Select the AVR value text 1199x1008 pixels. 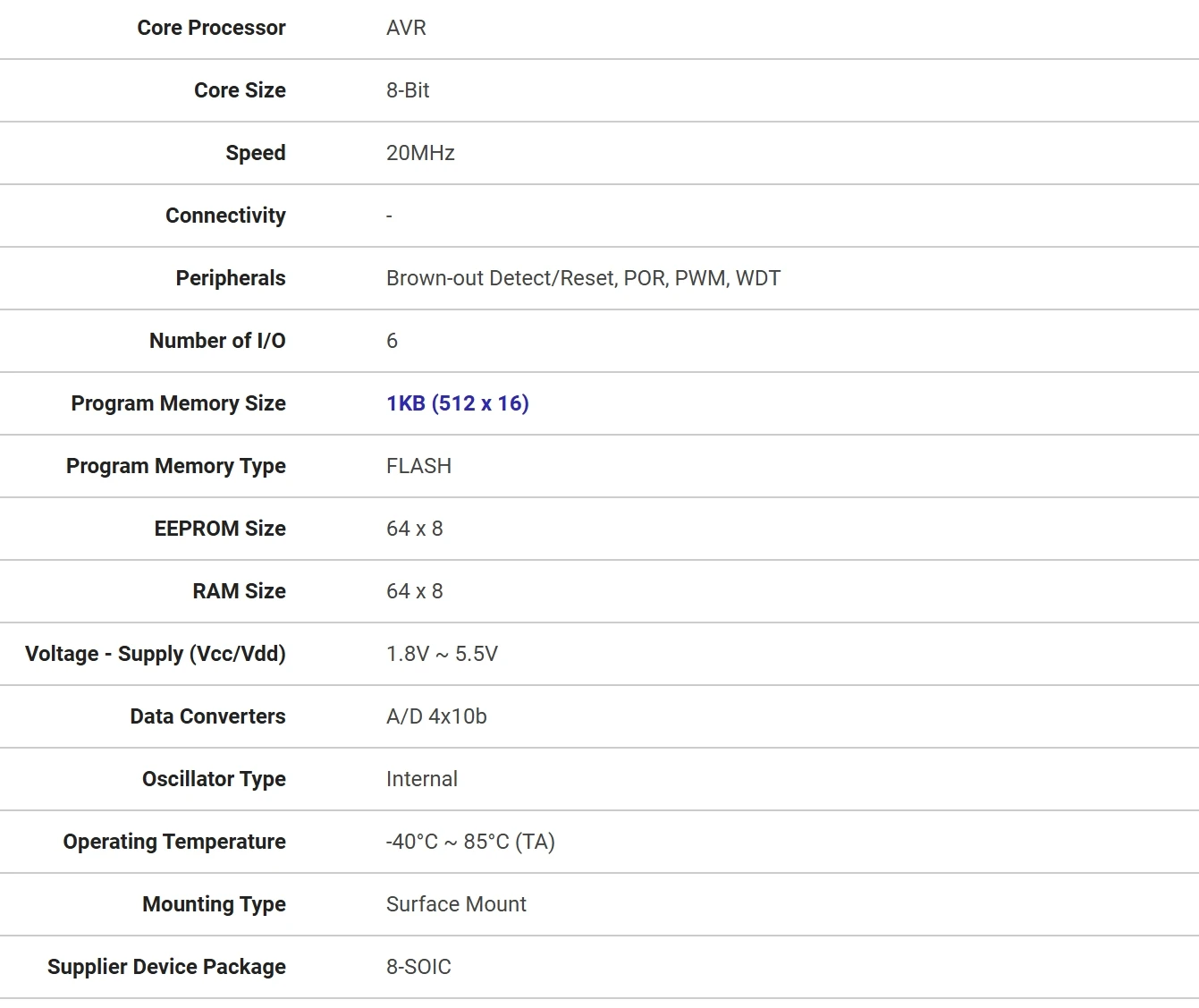(x=406, y=28)
